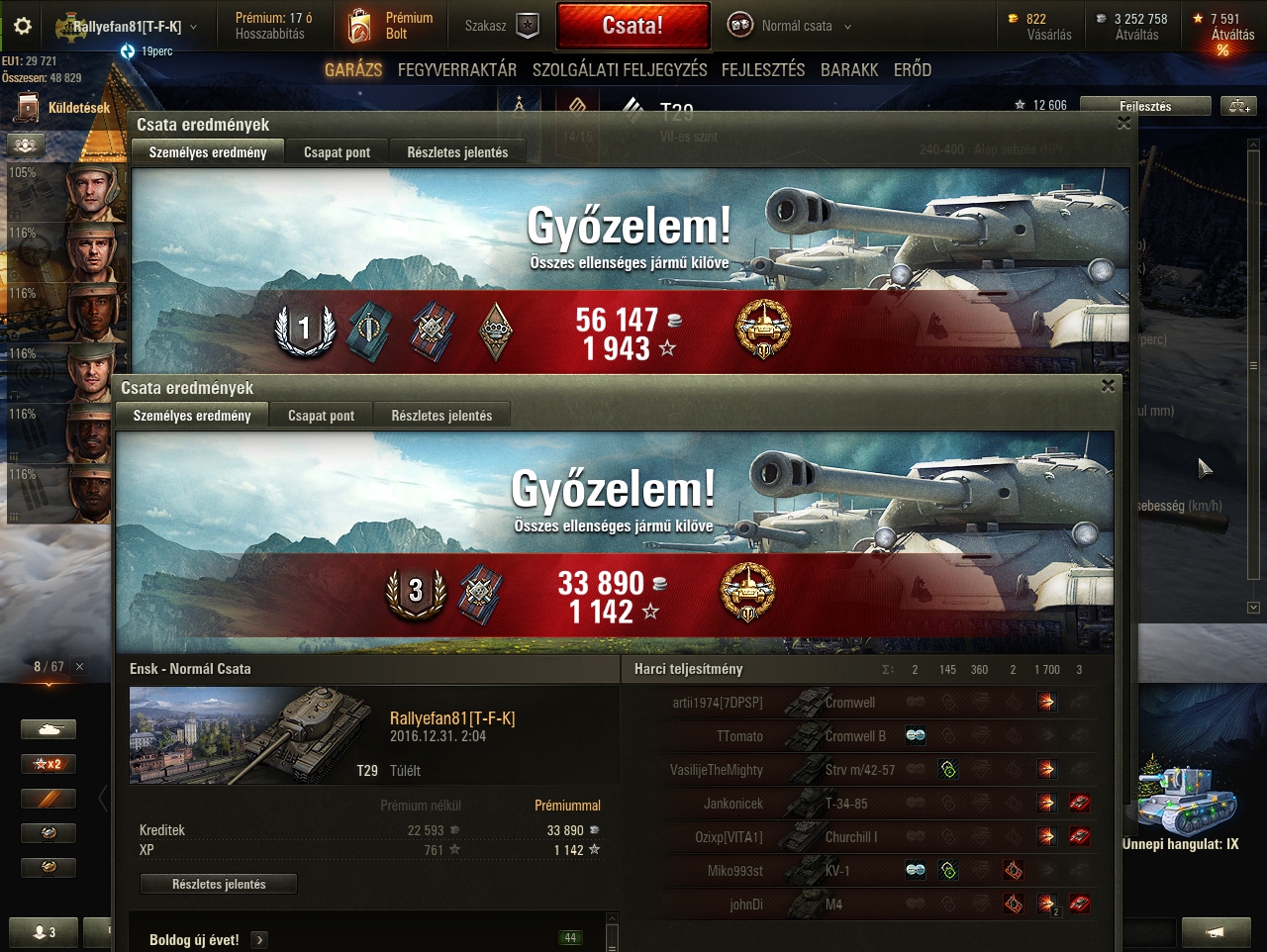
Task: Click the message list scrollbar near 44
Action: point(612,932)
